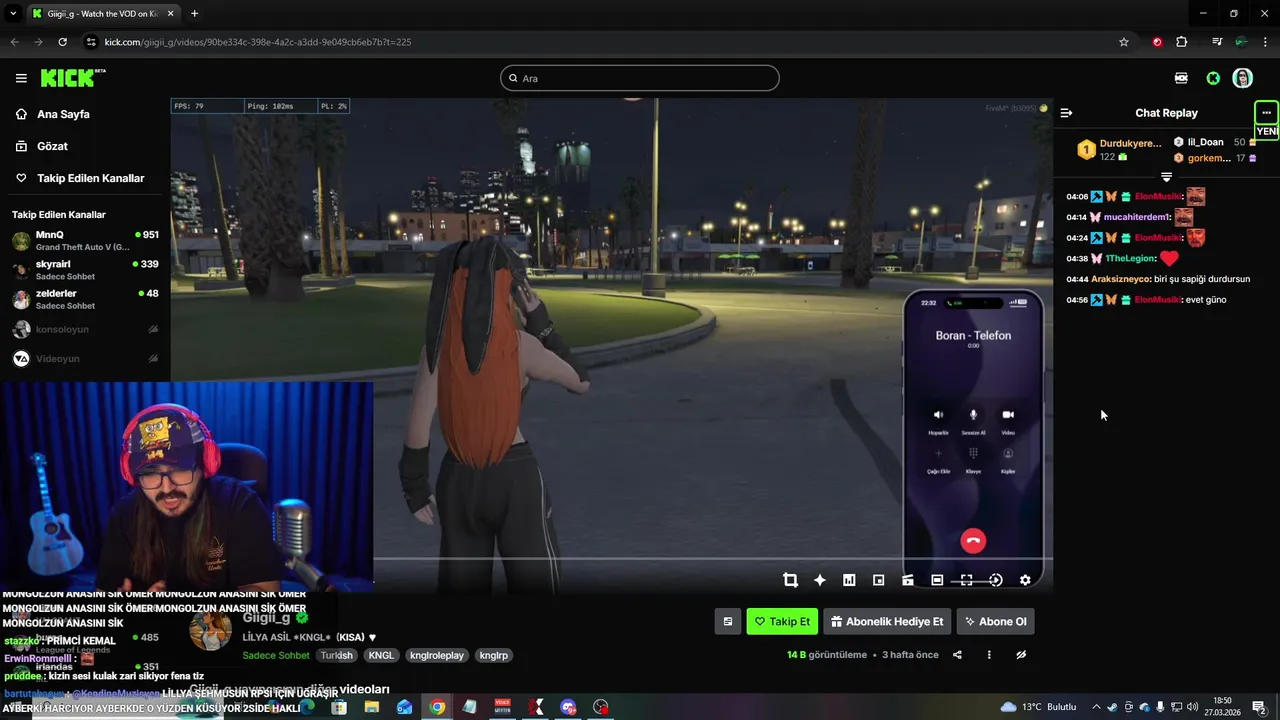Click the kick.com address bar URL
1280x720 pixels.
(x=258, y=42)
